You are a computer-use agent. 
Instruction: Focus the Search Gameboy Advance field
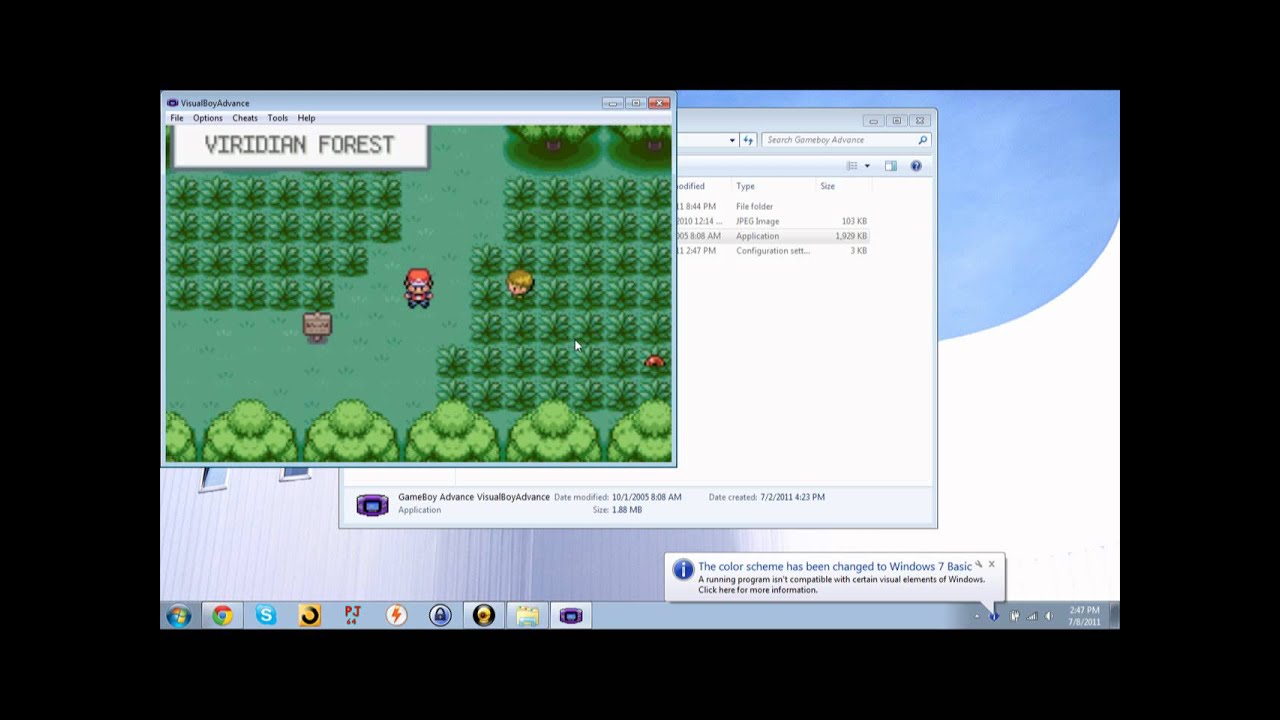coord(846,140)
